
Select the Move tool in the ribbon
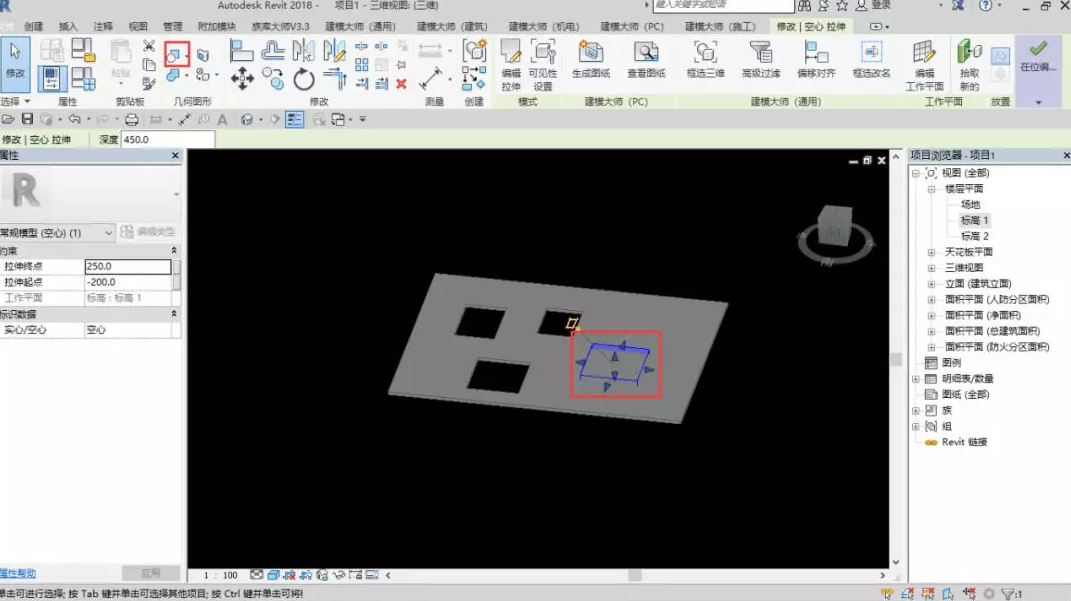(242, 78)
